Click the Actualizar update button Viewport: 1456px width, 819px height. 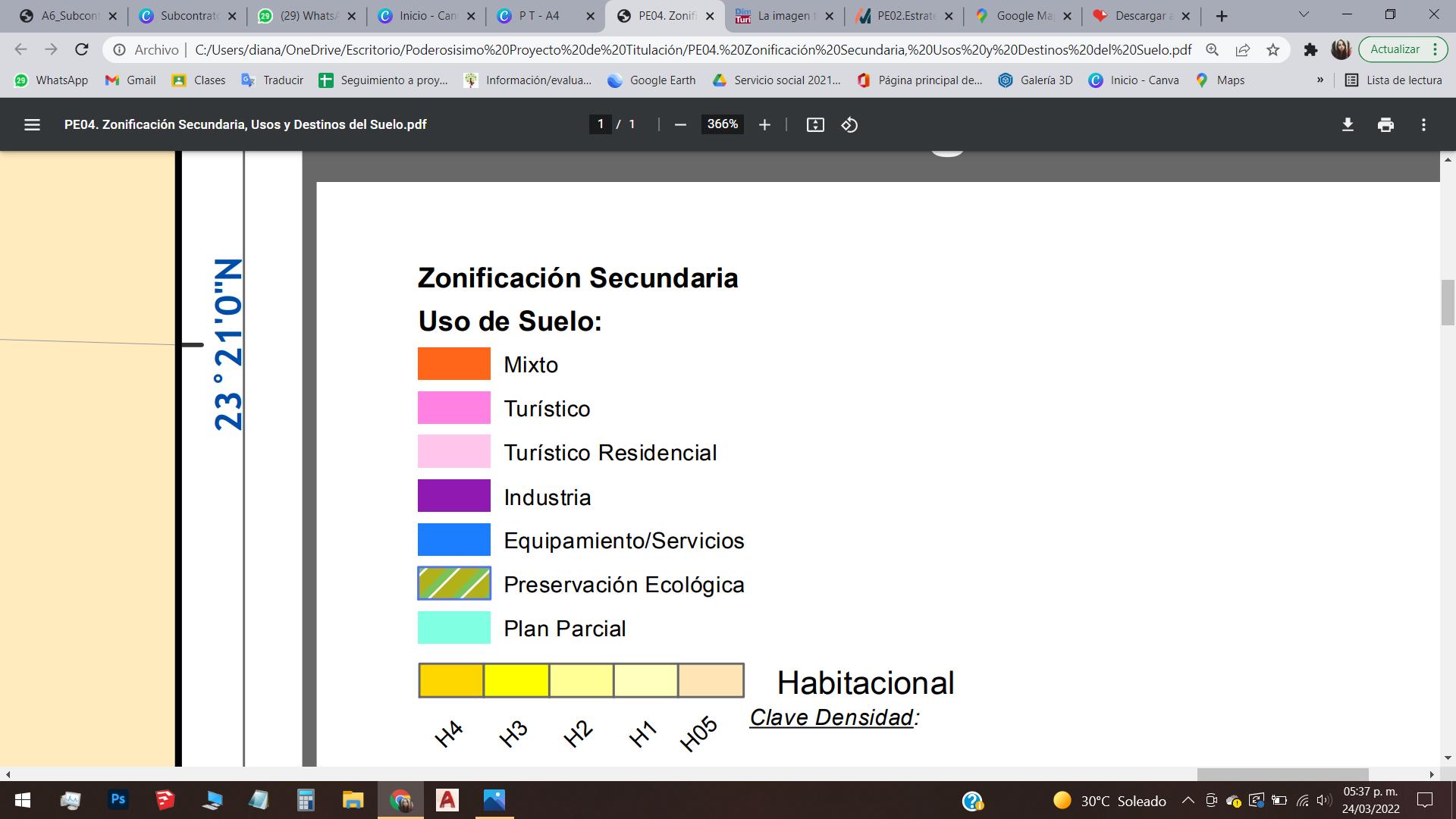[1395, 49]
